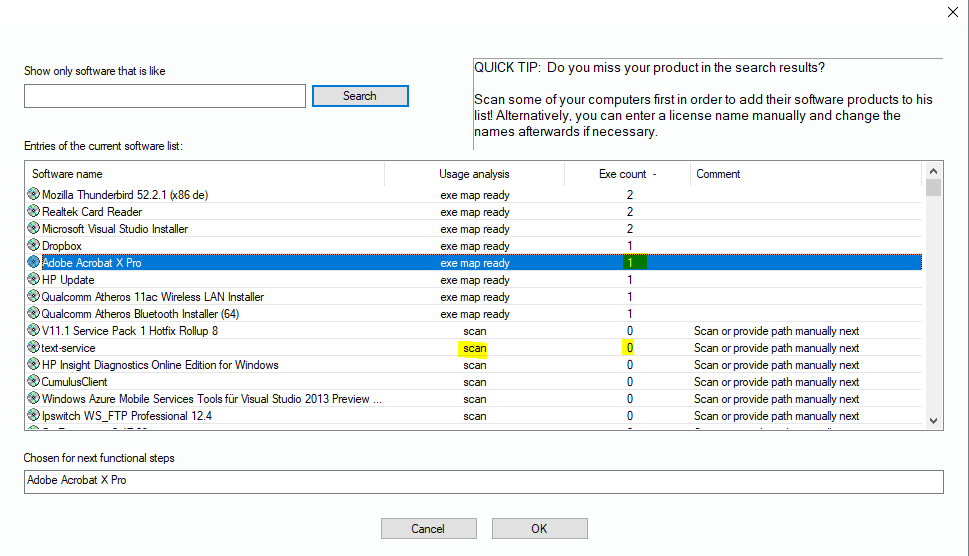Close the dialog with the X button
Image resolution: width=969 pixels, height=556 pixels.
coord(951,12)
